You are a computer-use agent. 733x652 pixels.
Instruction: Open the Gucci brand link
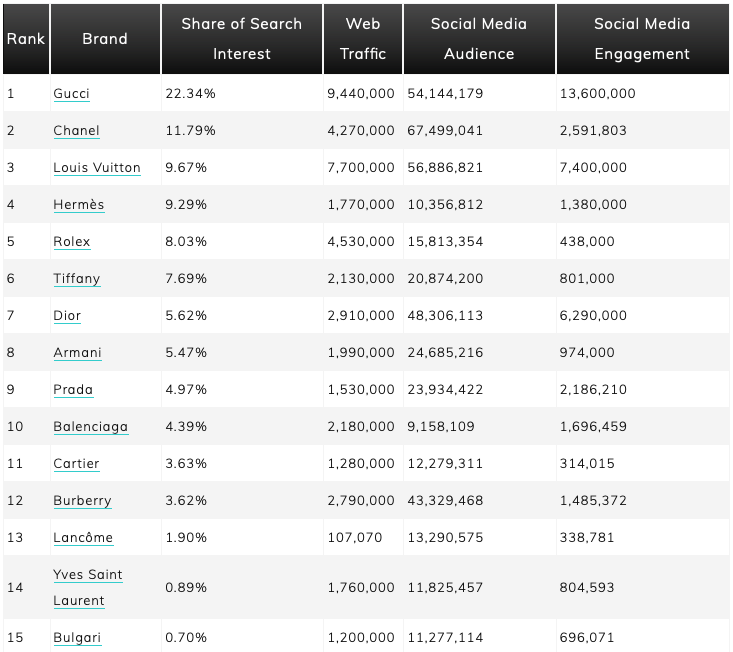coord(71,94)
